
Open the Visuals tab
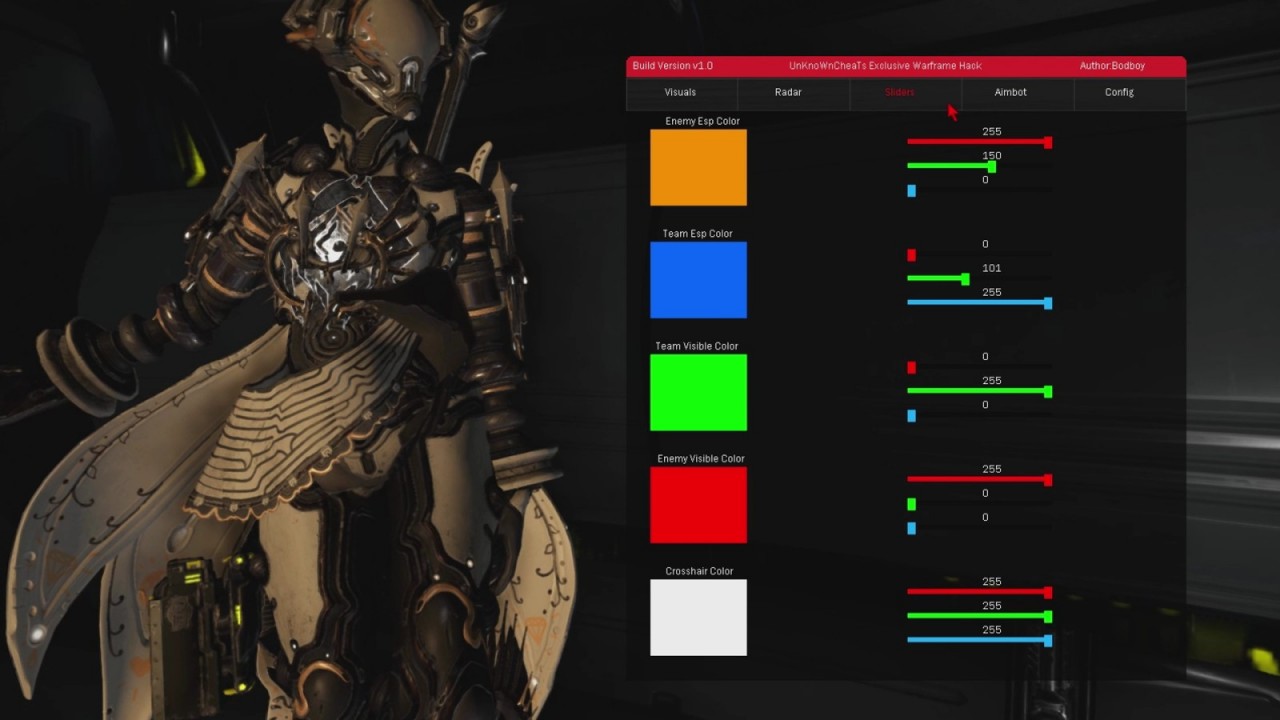coord(681,92)
